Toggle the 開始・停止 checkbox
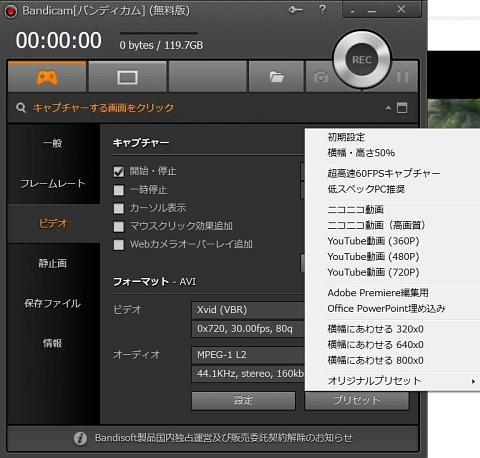Image resolution: width=480 pixels, height=458 pixels. click(119, 172)
